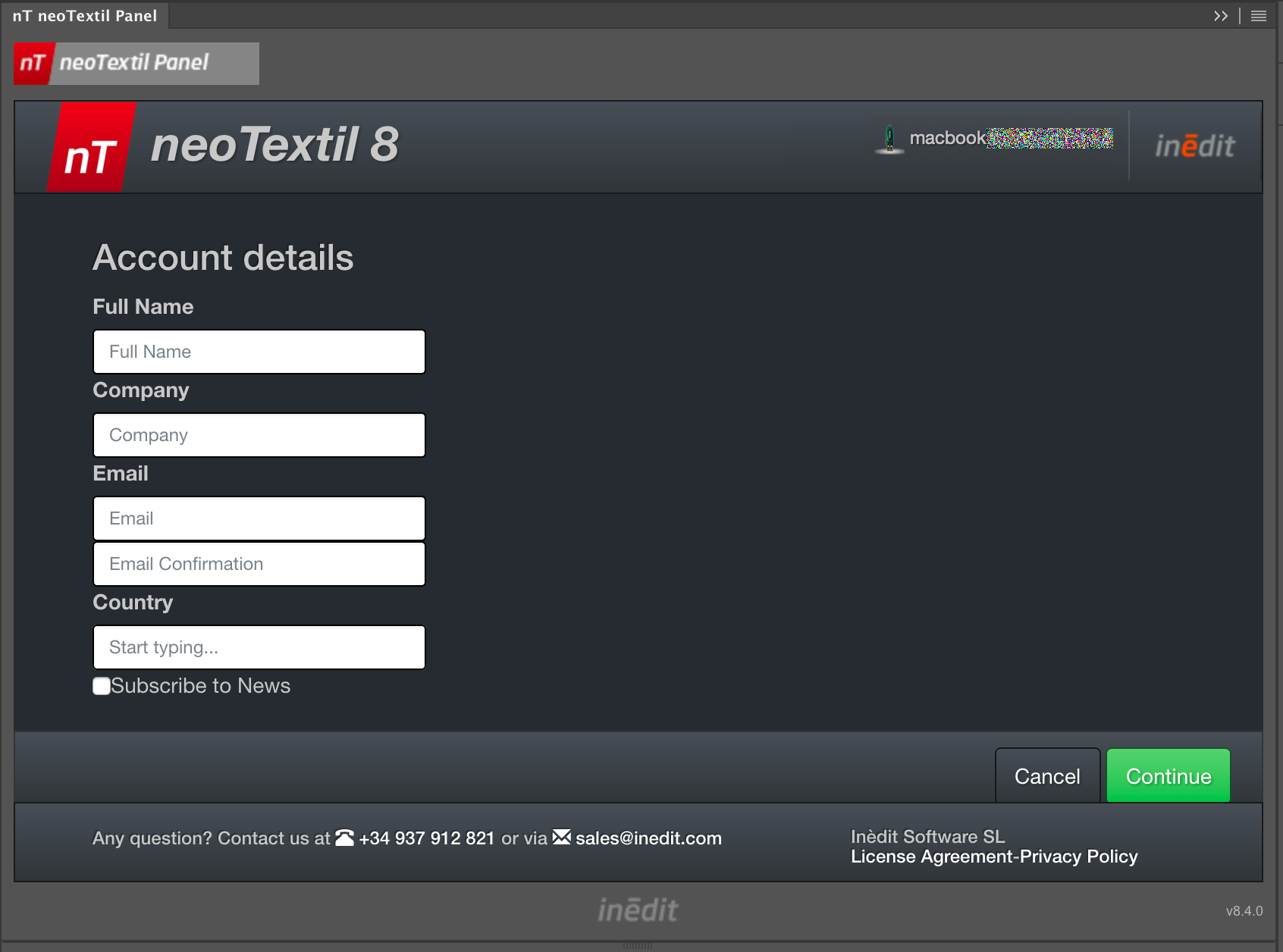Viewport: 1283px width, 952px height.
Task: Click the macbook computer name text
Action: pyautogui.click(x=947, y=138)
